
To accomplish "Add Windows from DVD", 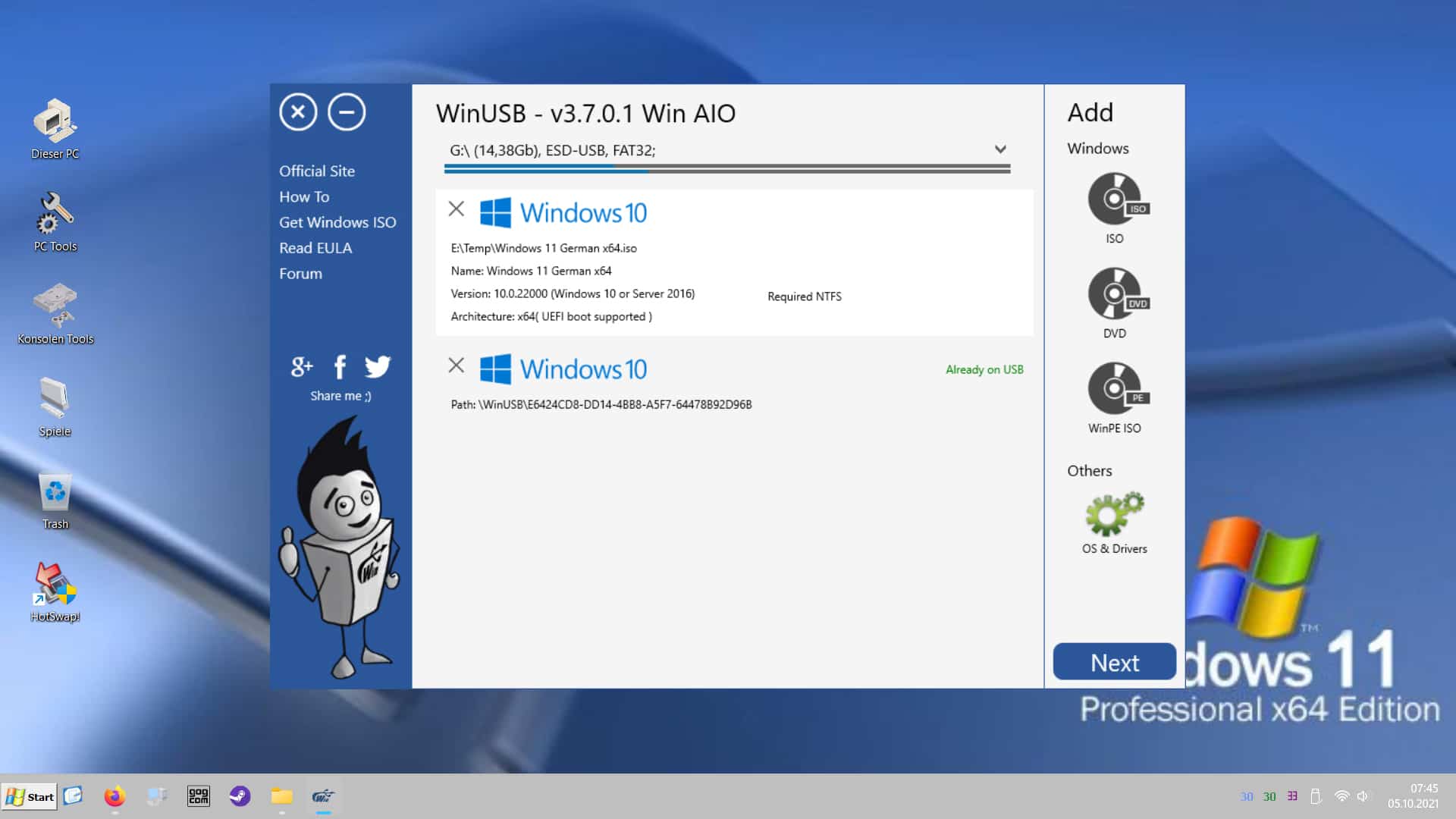I will point(1115,303).
